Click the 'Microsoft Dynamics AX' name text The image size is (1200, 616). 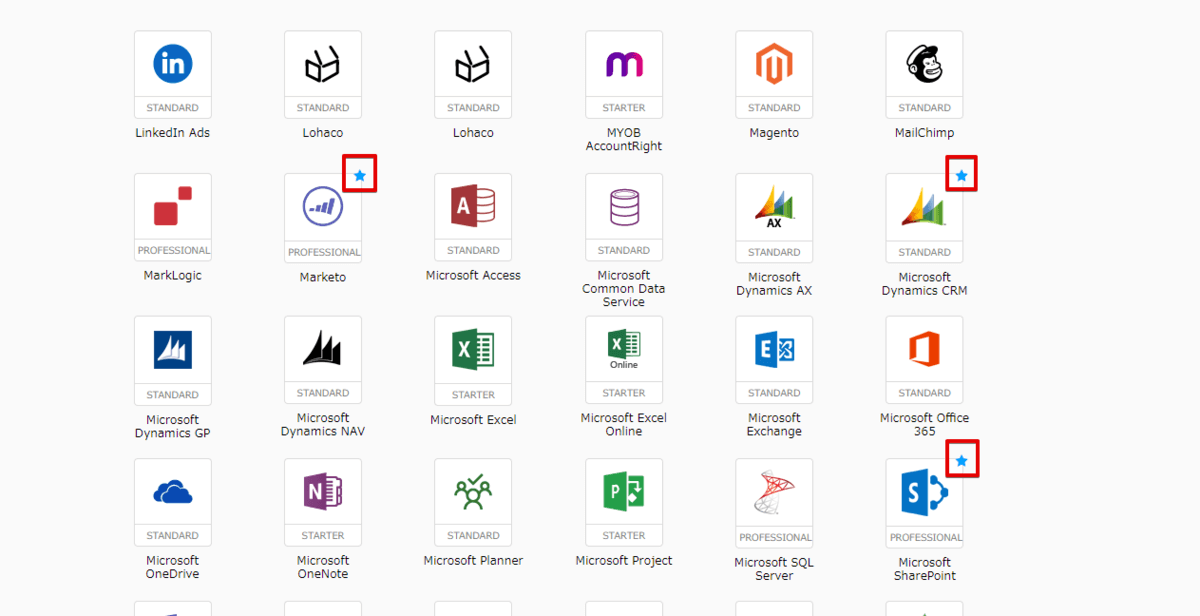(774, 284)
